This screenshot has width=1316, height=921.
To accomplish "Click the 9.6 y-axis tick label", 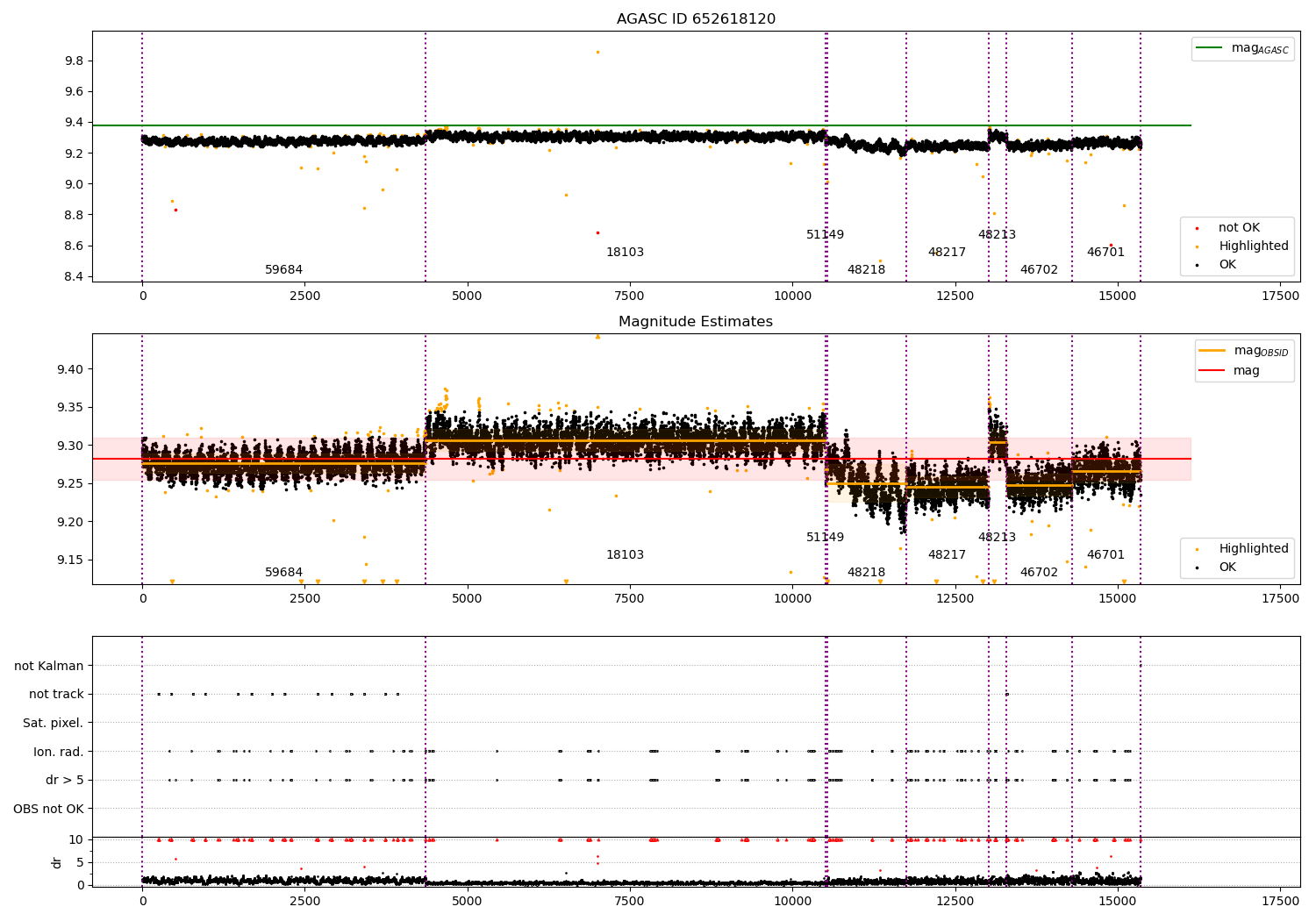I will [x=74, y=92].
